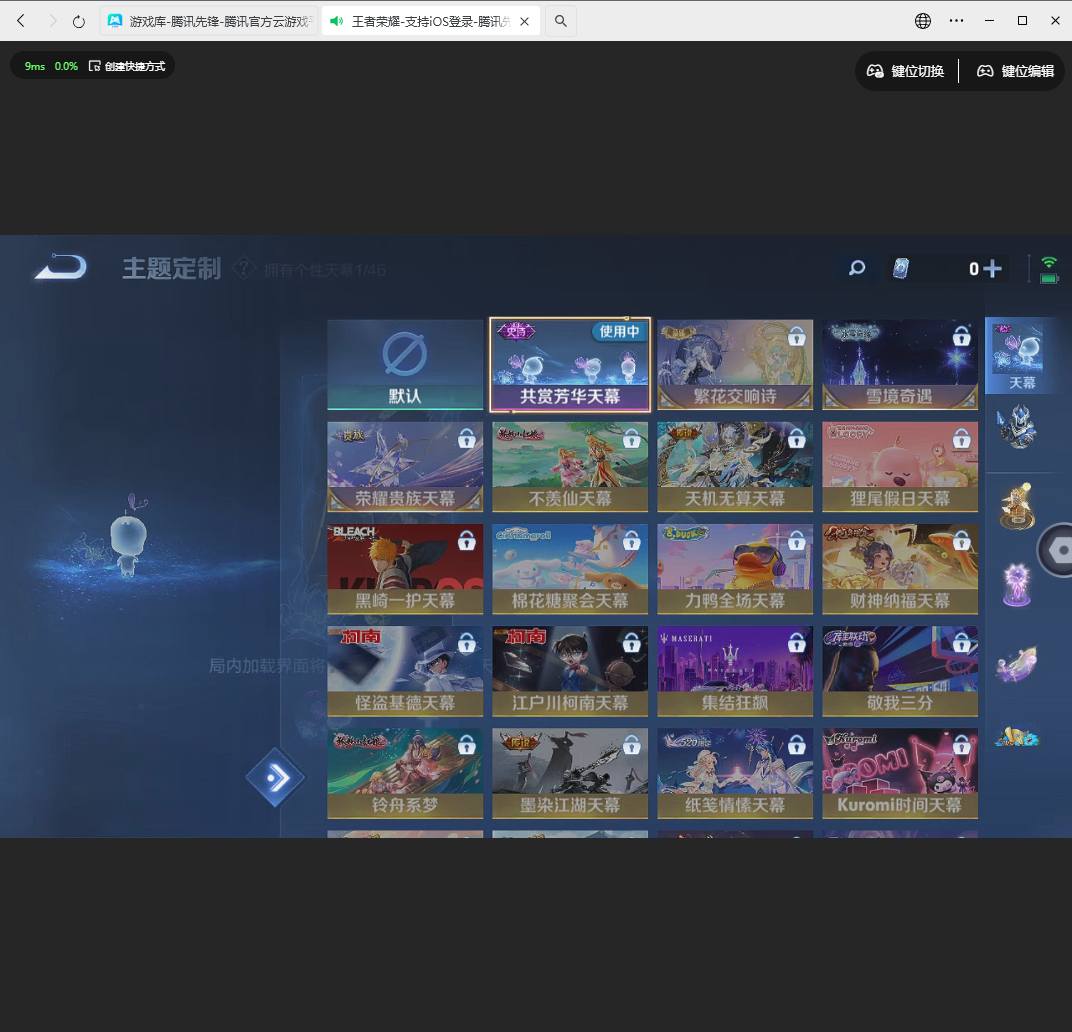Open the locked 黑崎一护天幕 theme thumbnail
Image resolution: width=1072 pixels, height=1032 pixels.
404,568
